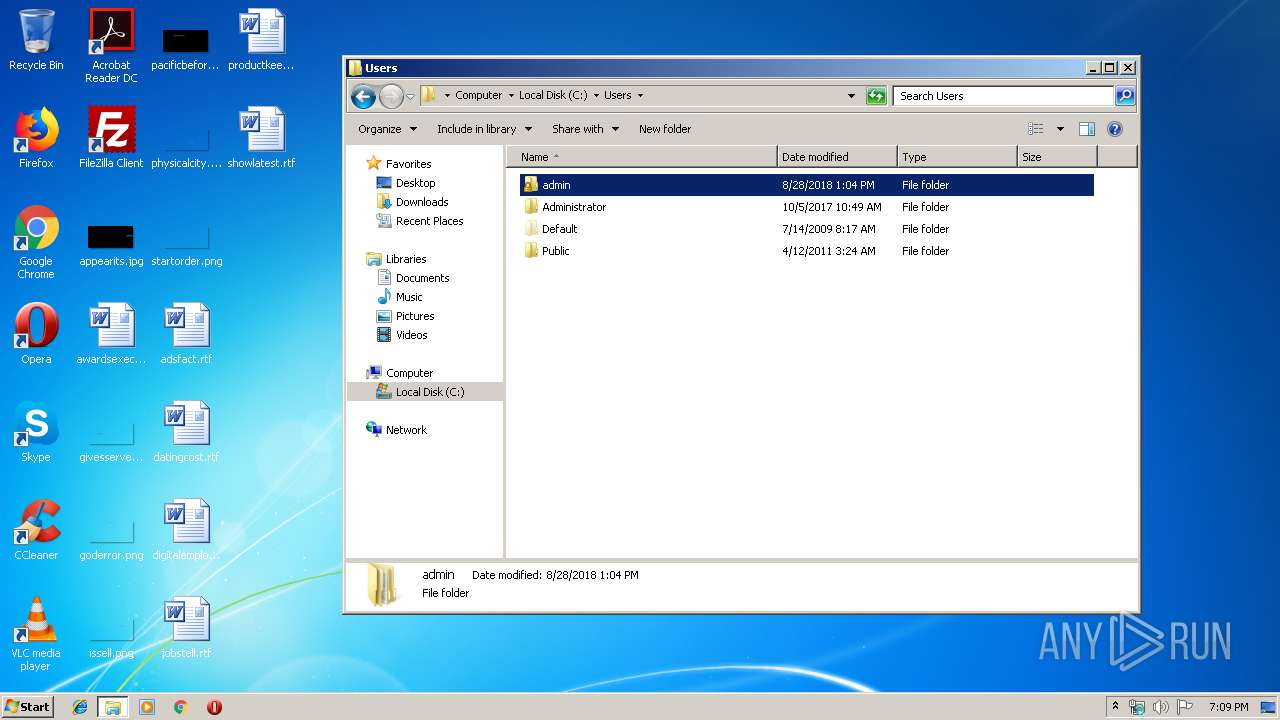Select Downloads under Favorites

click(x=422, y=202)
